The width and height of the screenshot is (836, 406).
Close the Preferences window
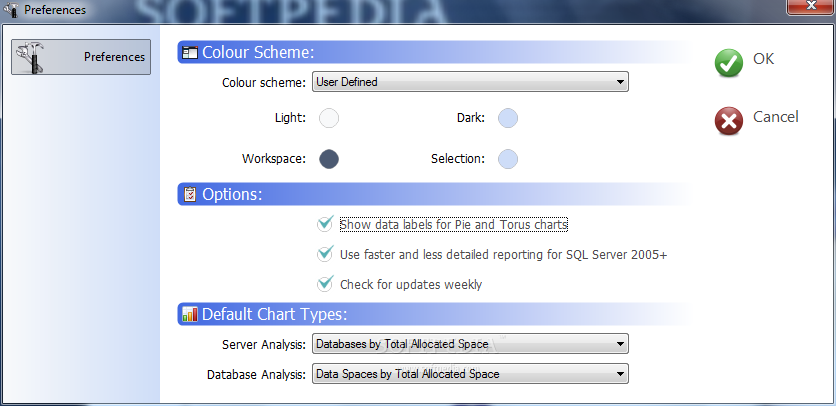point(811,6)
